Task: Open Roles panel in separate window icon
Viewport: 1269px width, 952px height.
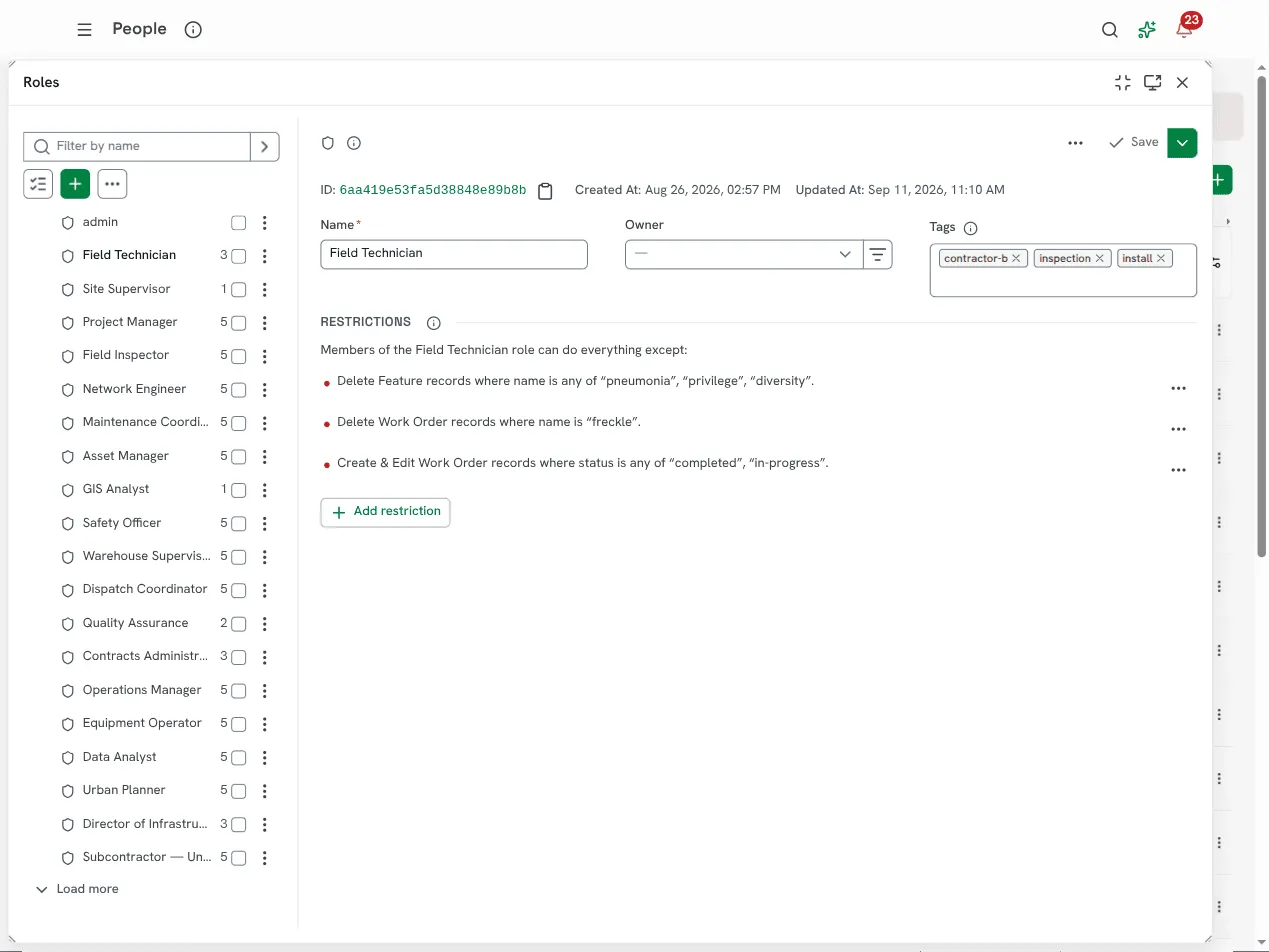Action: click(x=1153, y=83)
